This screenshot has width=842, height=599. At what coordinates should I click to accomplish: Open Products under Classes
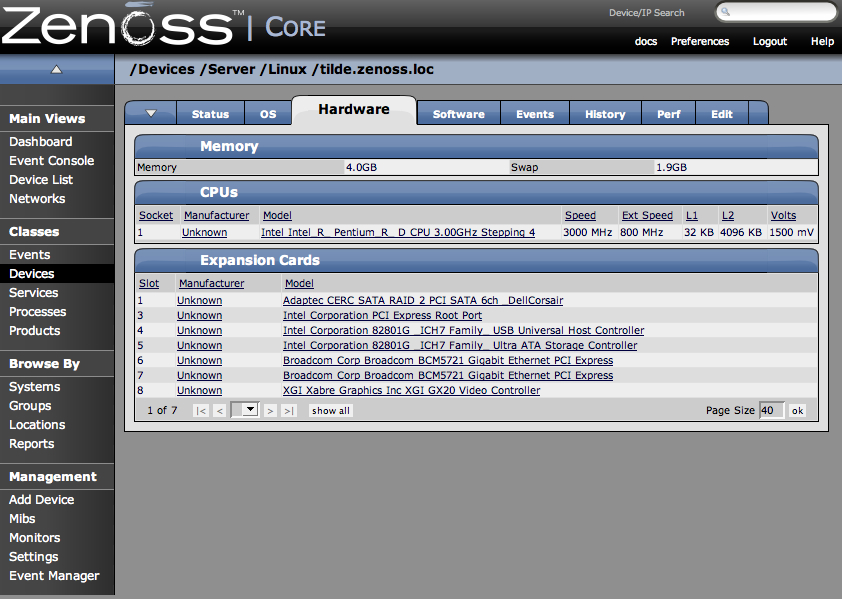pos(34,330)
